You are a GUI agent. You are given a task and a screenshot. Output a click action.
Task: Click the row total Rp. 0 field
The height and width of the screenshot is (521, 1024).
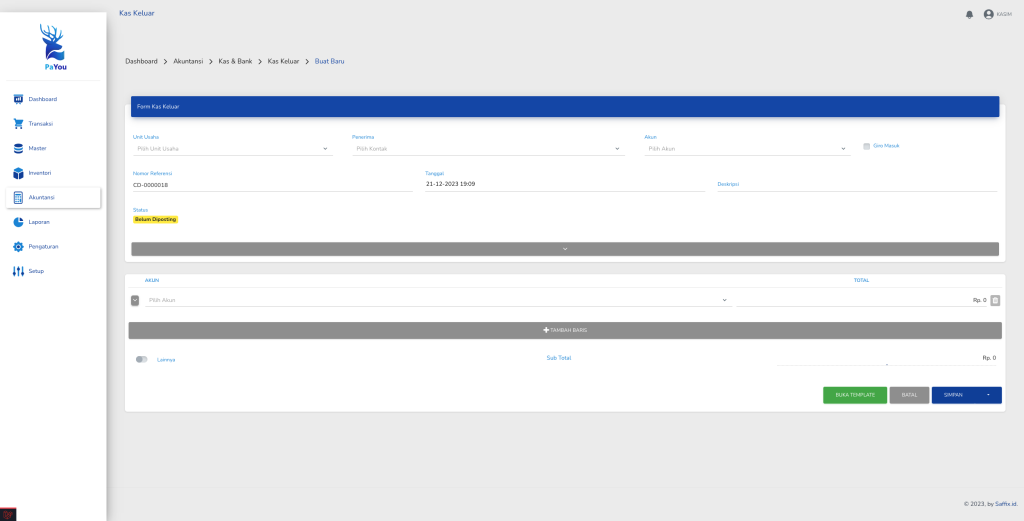click(862, 300)
